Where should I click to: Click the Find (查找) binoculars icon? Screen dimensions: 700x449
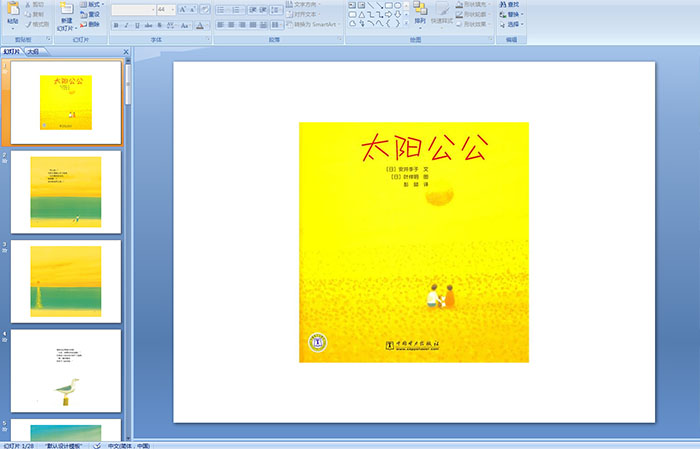(503, 4)
